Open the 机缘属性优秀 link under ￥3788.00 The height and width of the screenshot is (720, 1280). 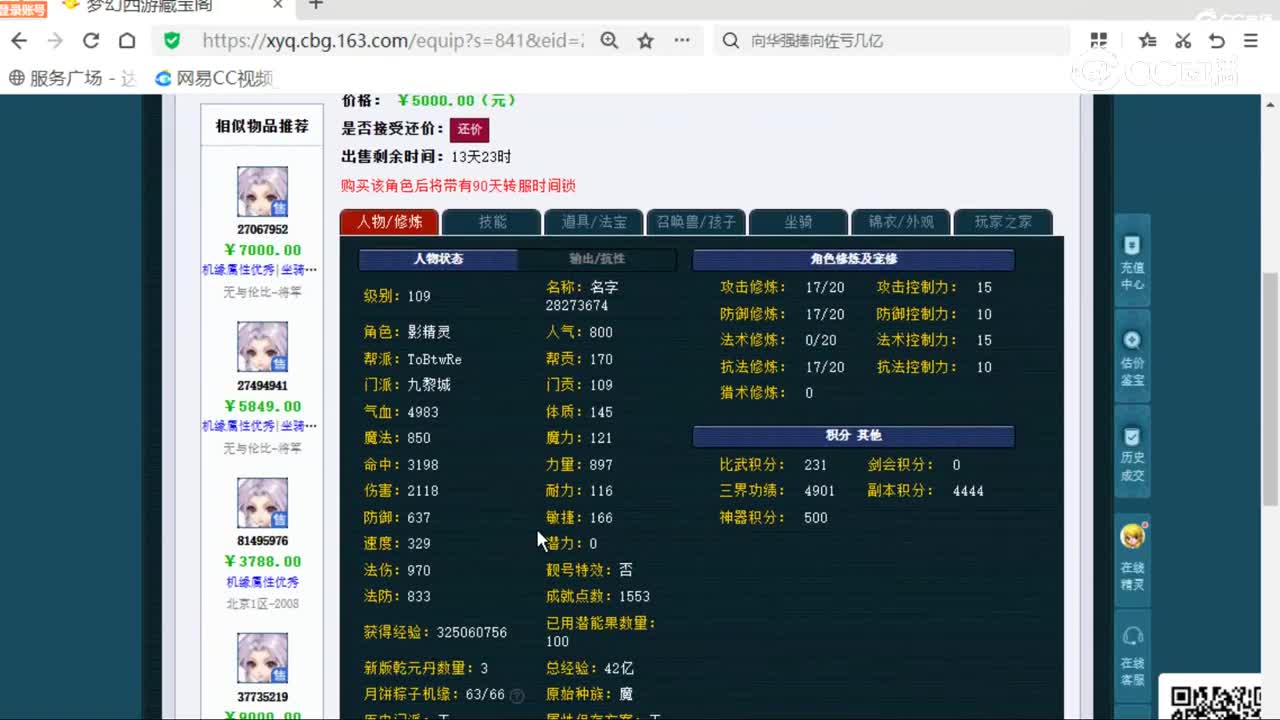pyautogui.click(x=262, y=582)
